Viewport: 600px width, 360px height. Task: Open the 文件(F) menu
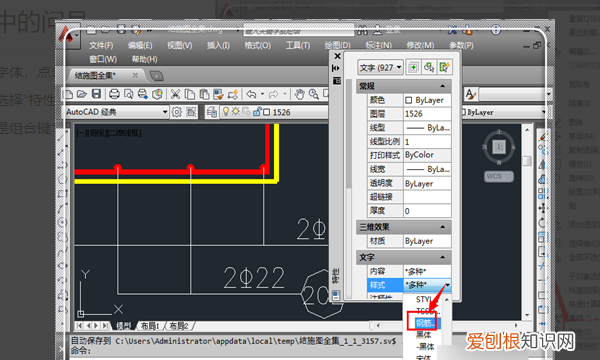click(101, 46)
